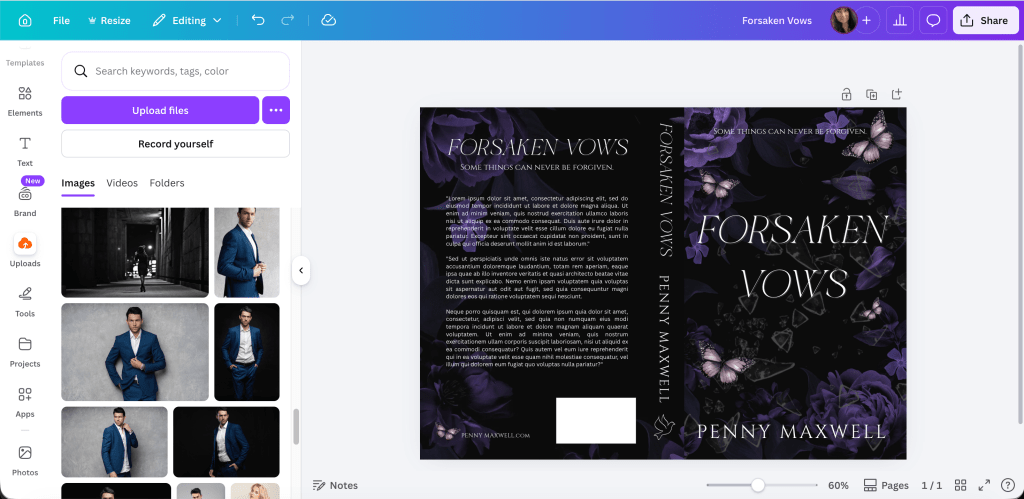Open the help question mark icon

1008,485
